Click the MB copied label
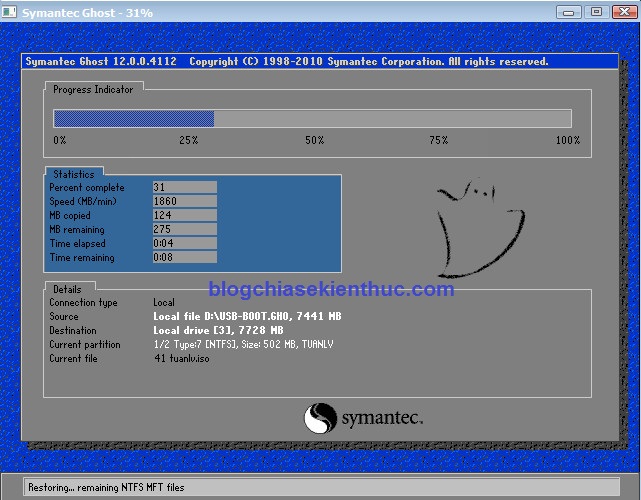This screenshot has height=500, width=641. (70, 215)
